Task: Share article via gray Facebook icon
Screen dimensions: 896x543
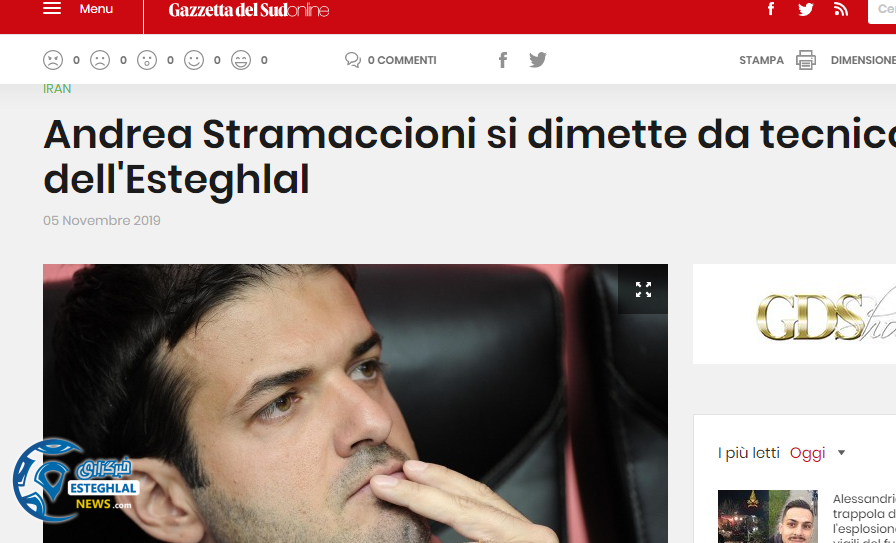Action: coord(503,60)
